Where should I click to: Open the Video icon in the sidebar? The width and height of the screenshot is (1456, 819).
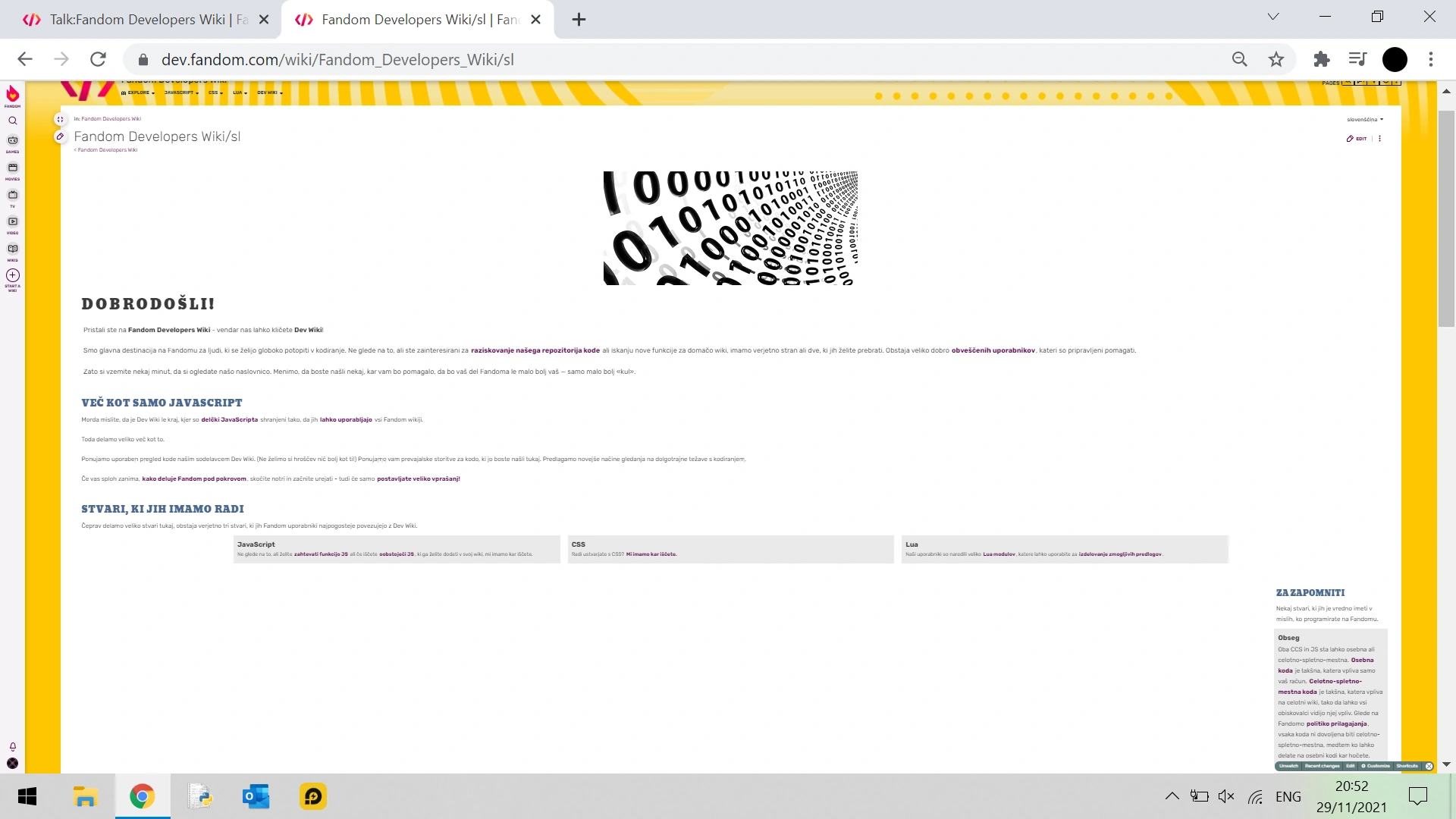(12, 223)
